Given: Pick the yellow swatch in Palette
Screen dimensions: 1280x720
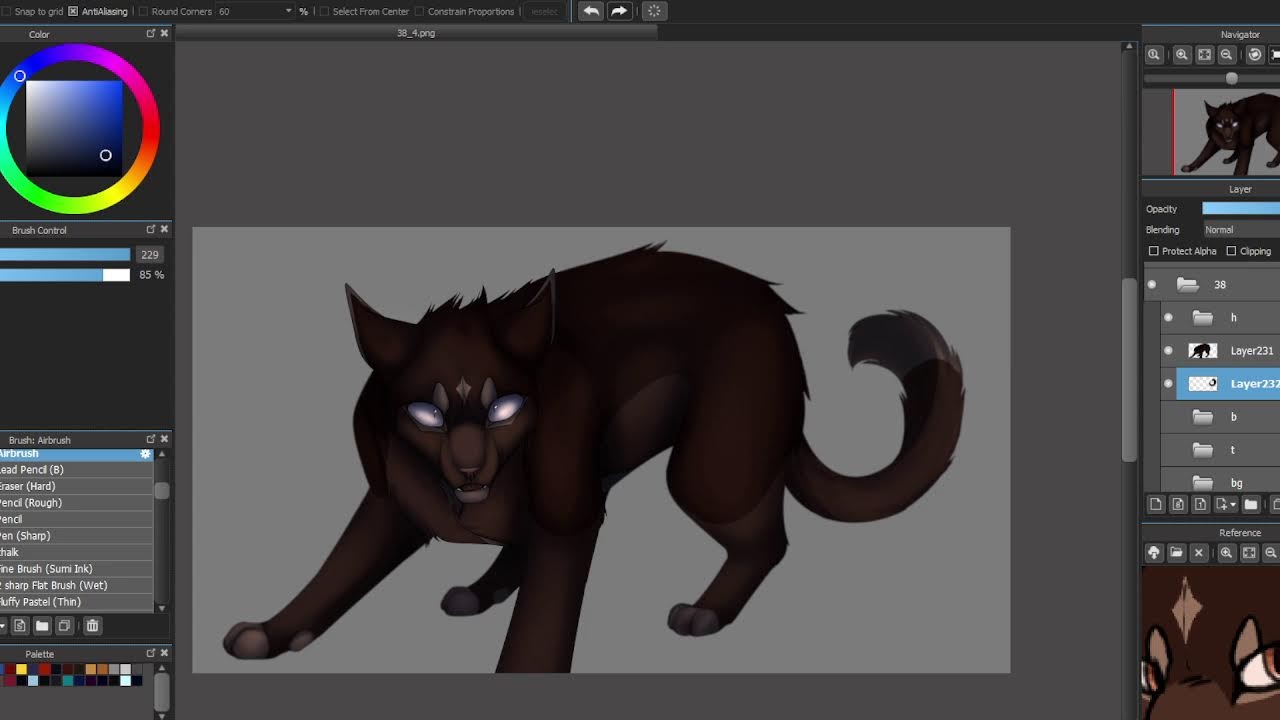Looking at the screenshot, I should 21,669.
